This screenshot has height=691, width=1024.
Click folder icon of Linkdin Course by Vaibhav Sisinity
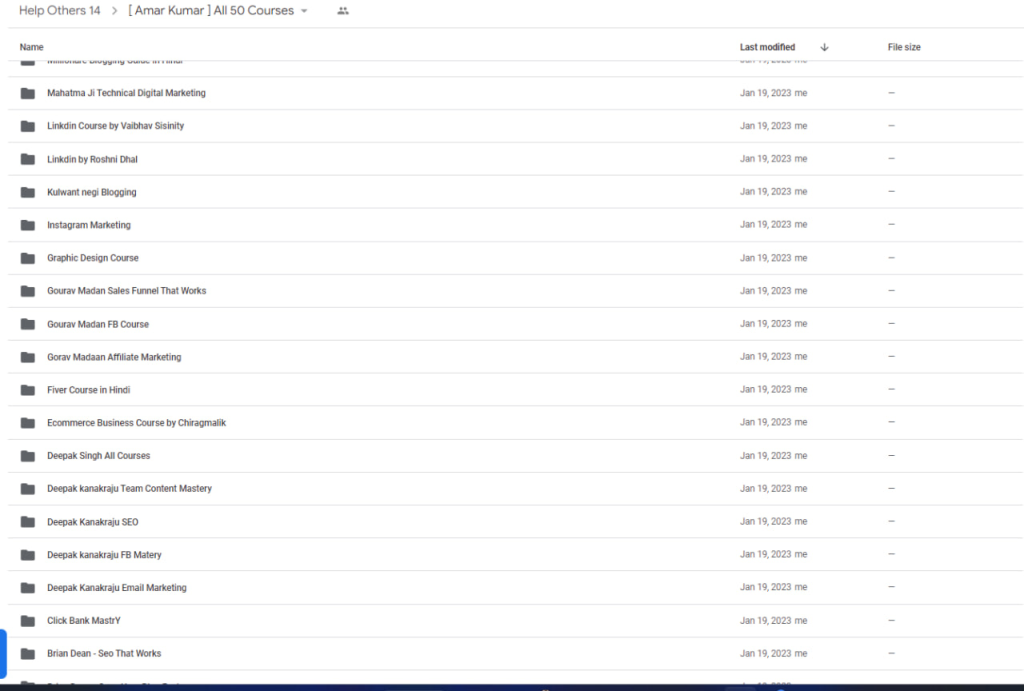coord(27,126)
